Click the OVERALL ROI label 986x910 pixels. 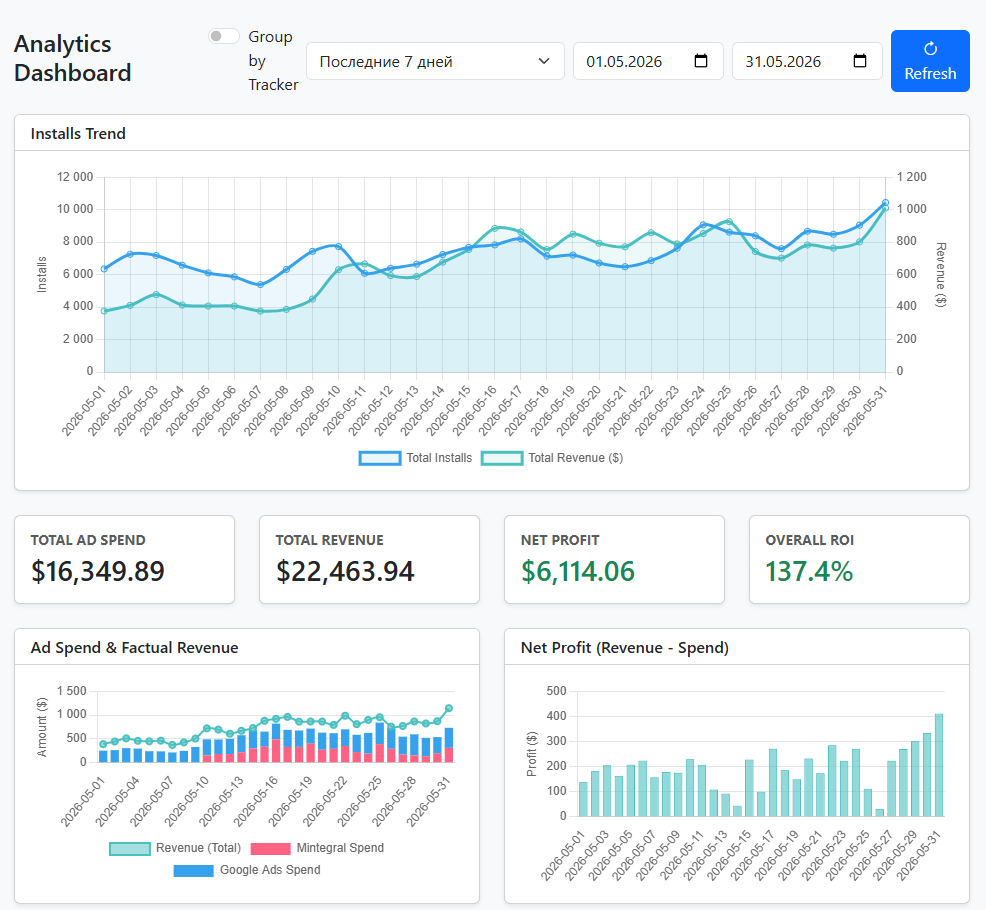pos(809,540)
